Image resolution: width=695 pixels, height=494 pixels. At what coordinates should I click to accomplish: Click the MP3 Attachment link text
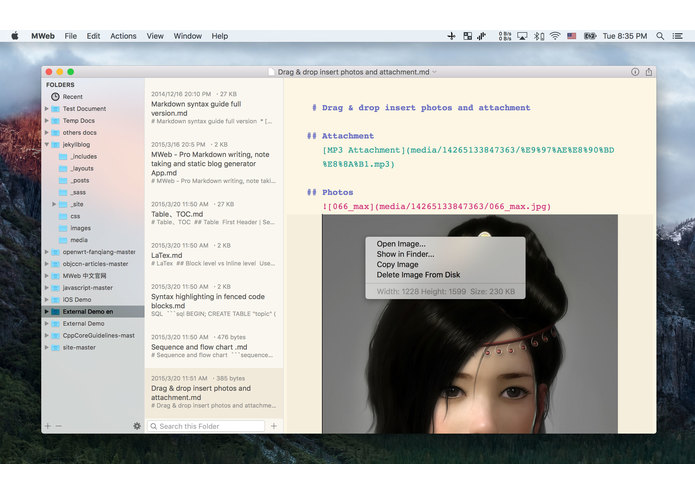point(364,150)
